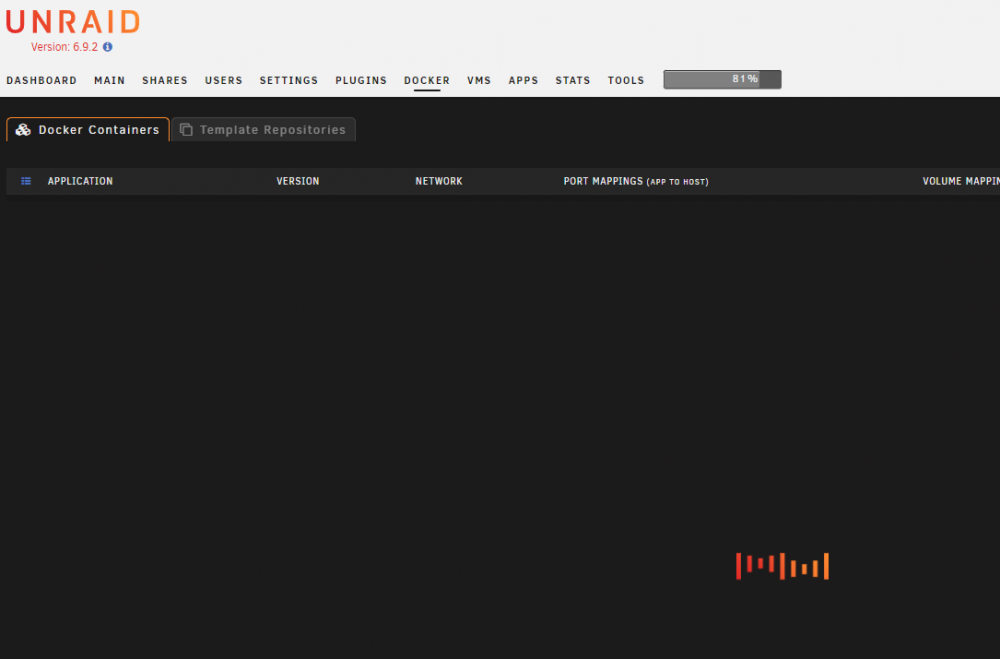Click the Volume Mappings column header
Viewport: 1000px width, 659px height.
coord(961,181)
